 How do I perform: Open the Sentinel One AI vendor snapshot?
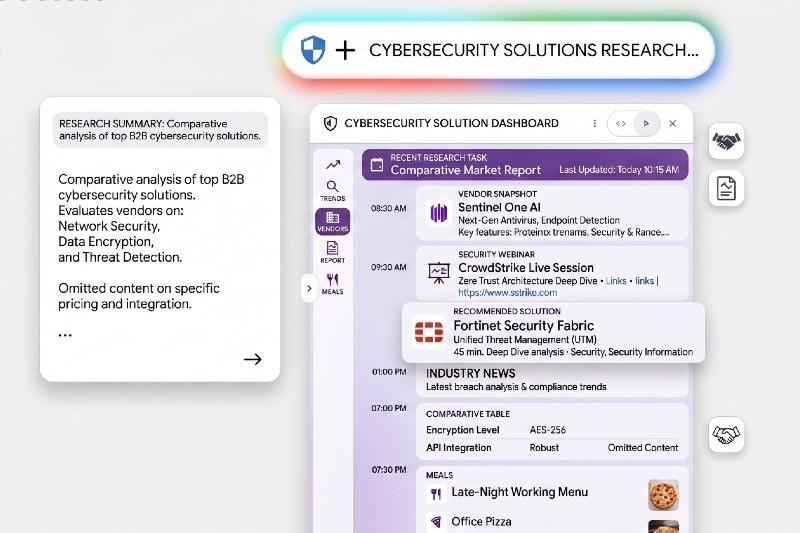click(x=552, y=213)
